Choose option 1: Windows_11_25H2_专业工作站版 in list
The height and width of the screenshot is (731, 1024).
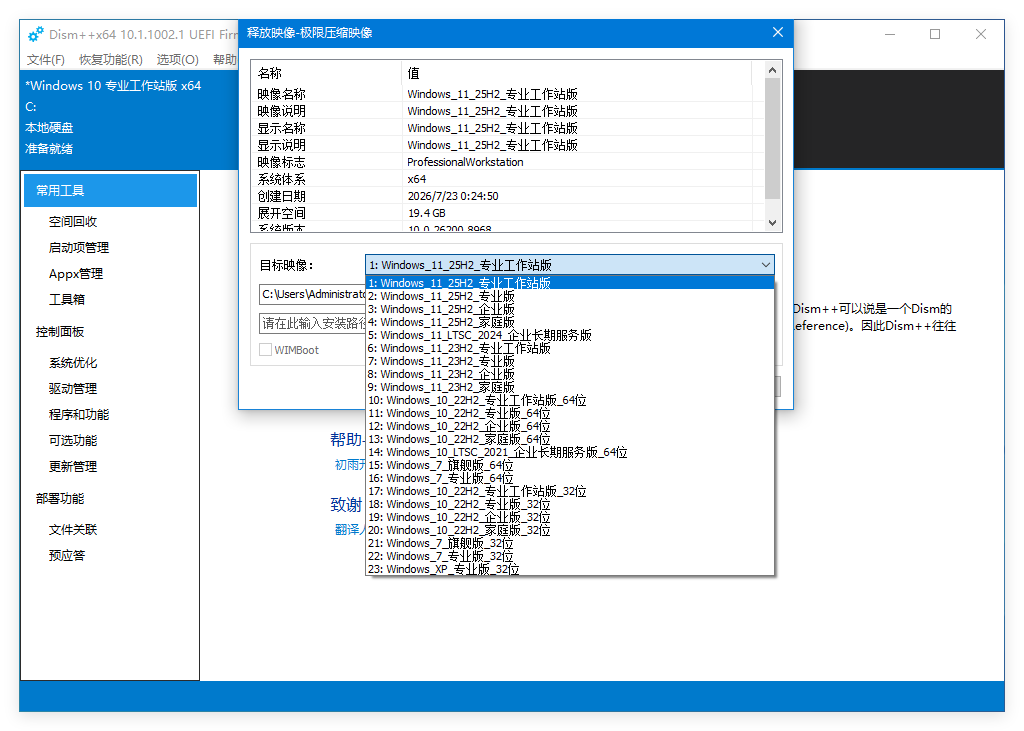click(570, 283)
